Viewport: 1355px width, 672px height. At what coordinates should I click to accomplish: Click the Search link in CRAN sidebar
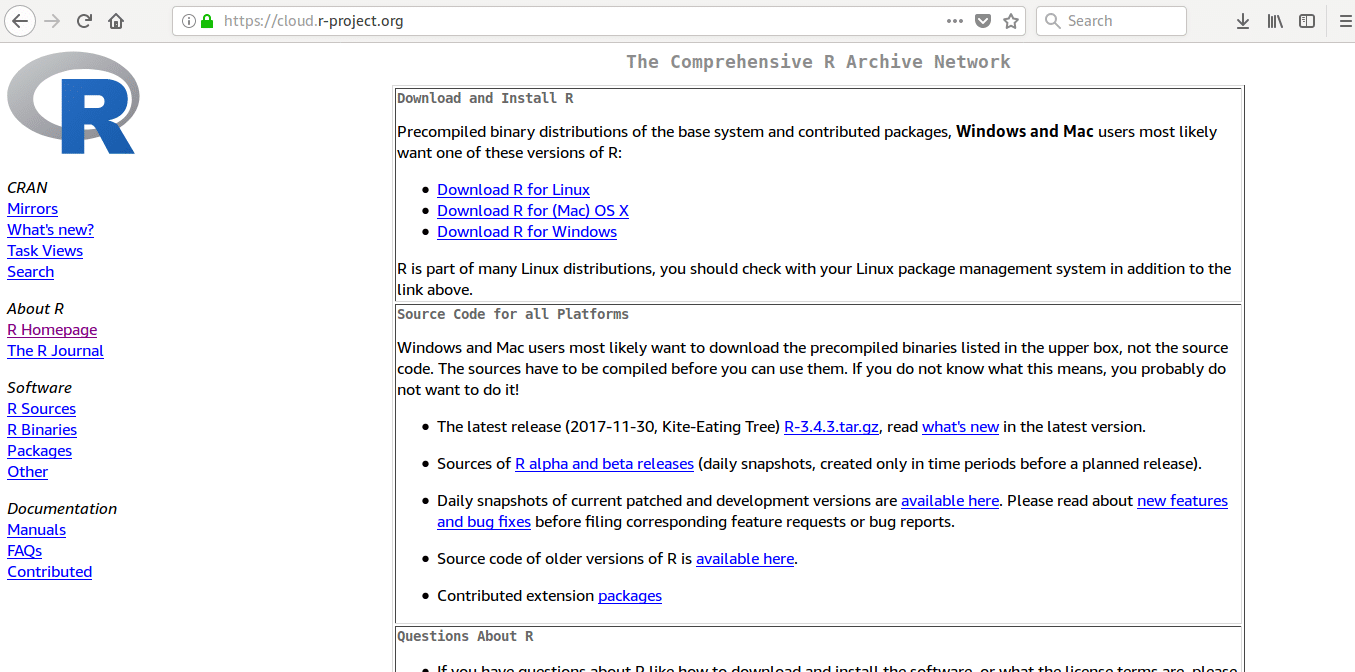click(30, 272)
